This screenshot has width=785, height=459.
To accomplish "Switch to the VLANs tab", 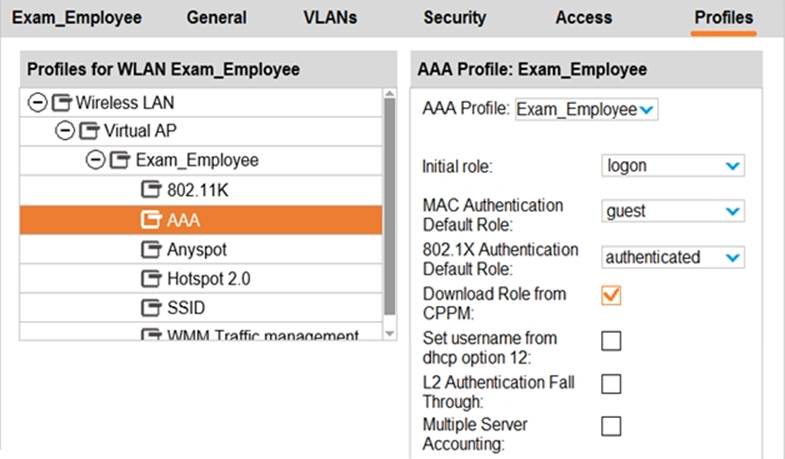I will pos(330,17).
